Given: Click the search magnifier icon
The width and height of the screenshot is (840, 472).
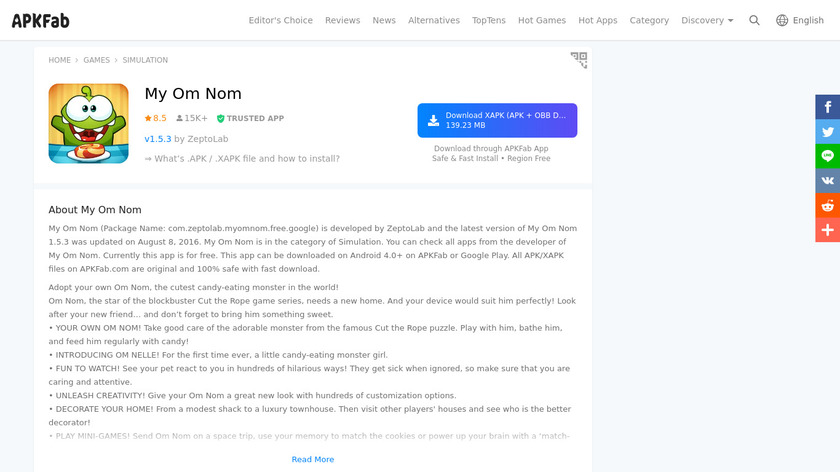Looking at the screenshot, I should pyautogui.click(x=755, y=20).
